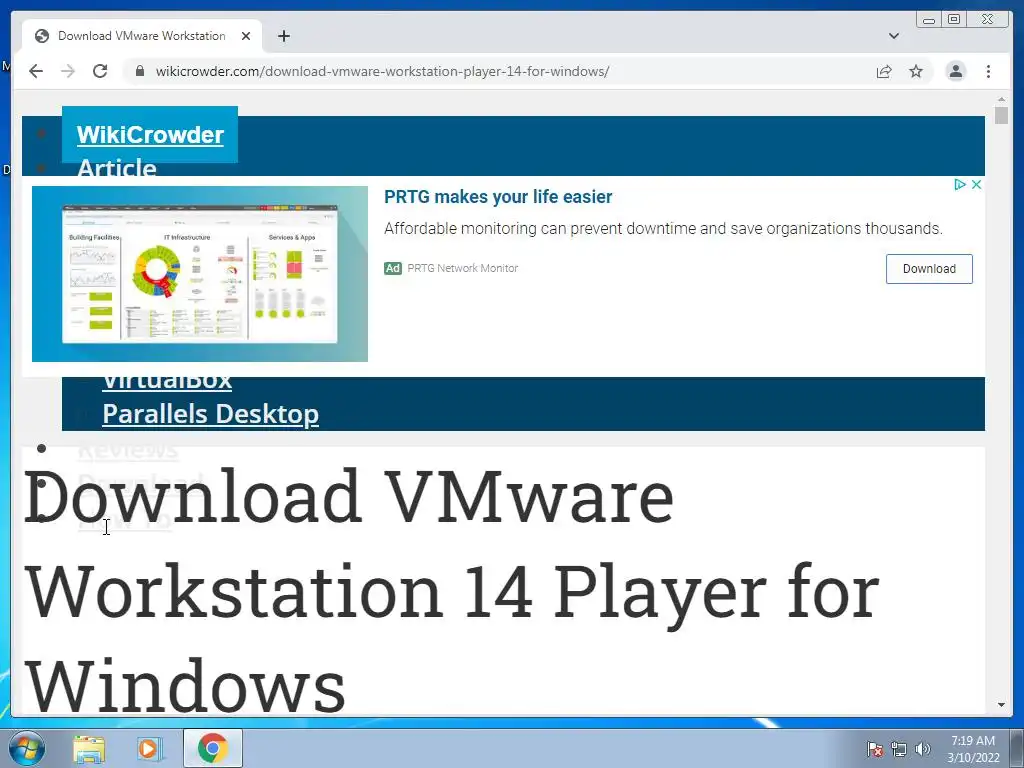Image resolution: width=1024 pixels, height=768 pixels.
Task: Reload the current page
Action: pos(100,71)
